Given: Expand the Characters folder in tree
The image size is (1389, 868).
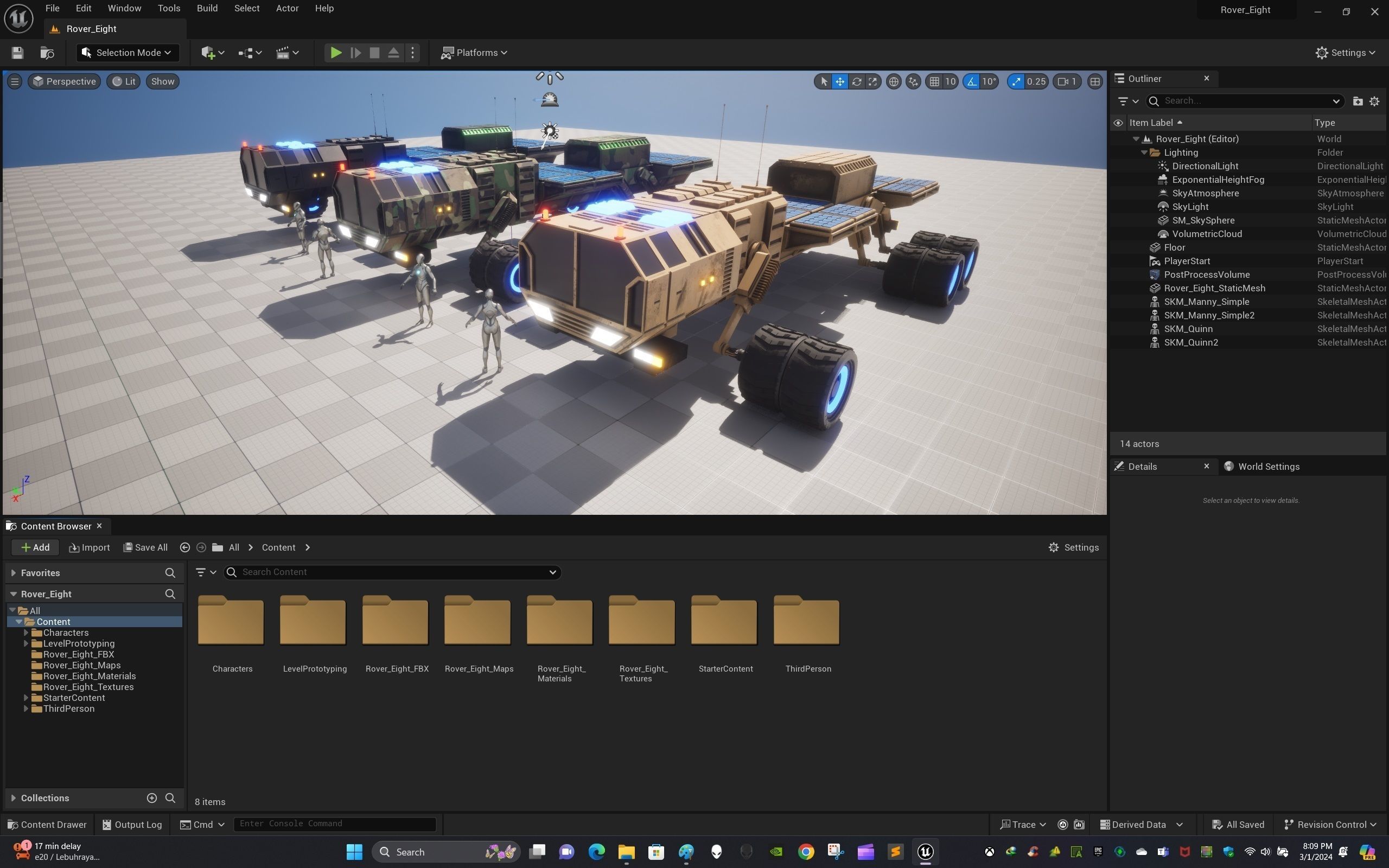Looking at the screenshot, I should point(26,633).
